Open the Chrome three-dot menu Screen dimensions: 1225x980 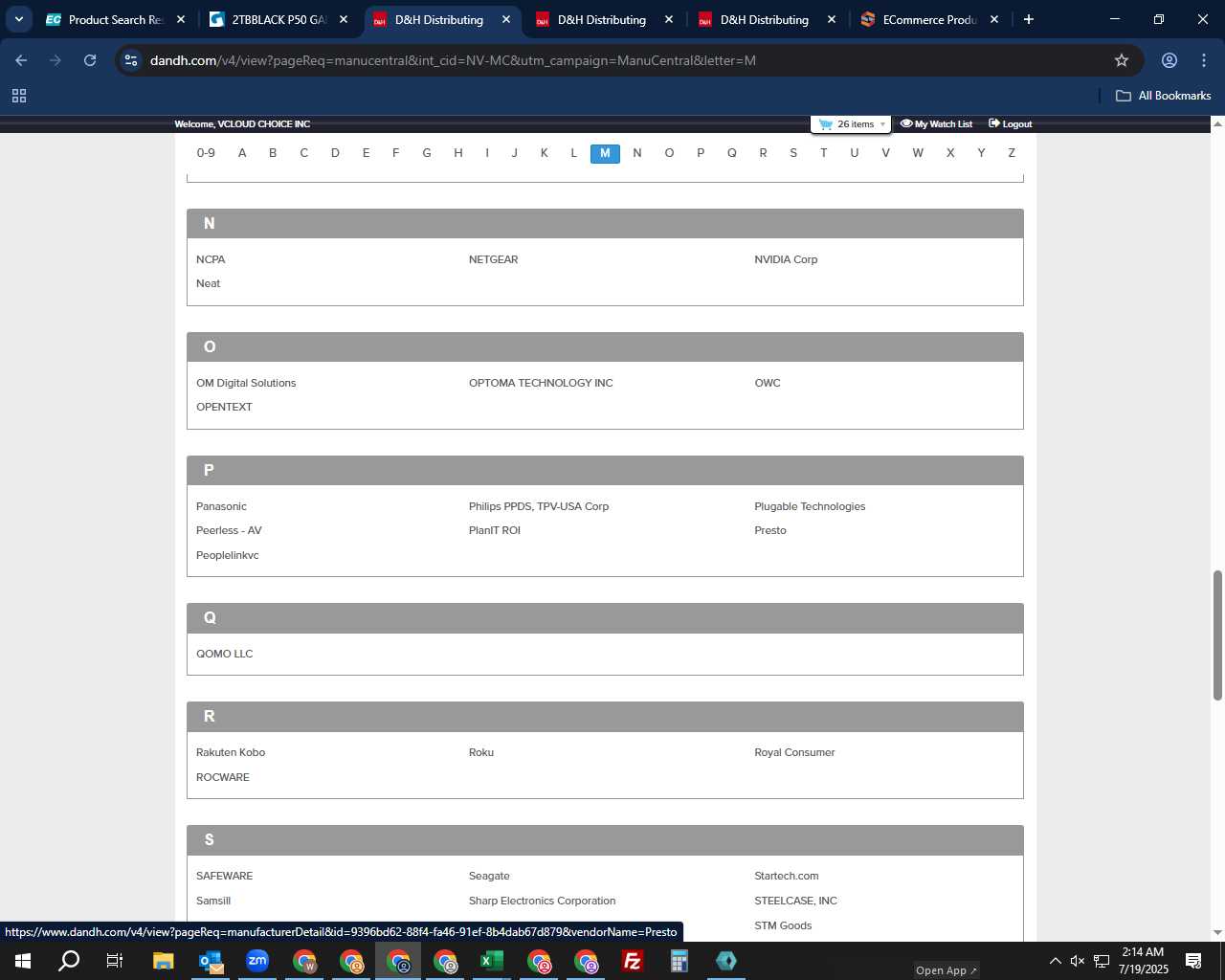pyautogui.click(x=1204, y=60)
